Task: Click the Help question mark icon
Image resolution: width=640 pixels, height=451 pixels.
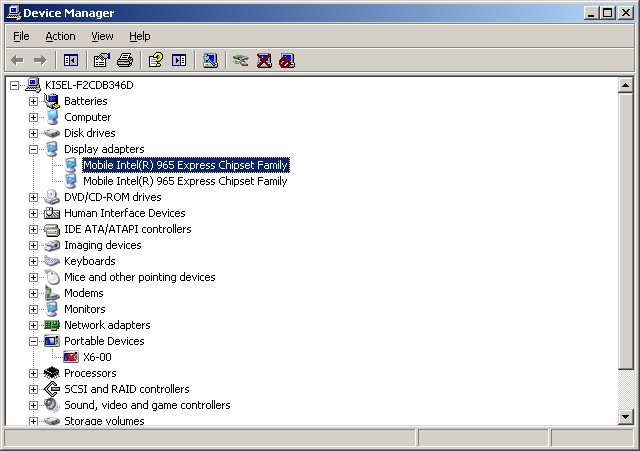Action: tap(156, 61)
